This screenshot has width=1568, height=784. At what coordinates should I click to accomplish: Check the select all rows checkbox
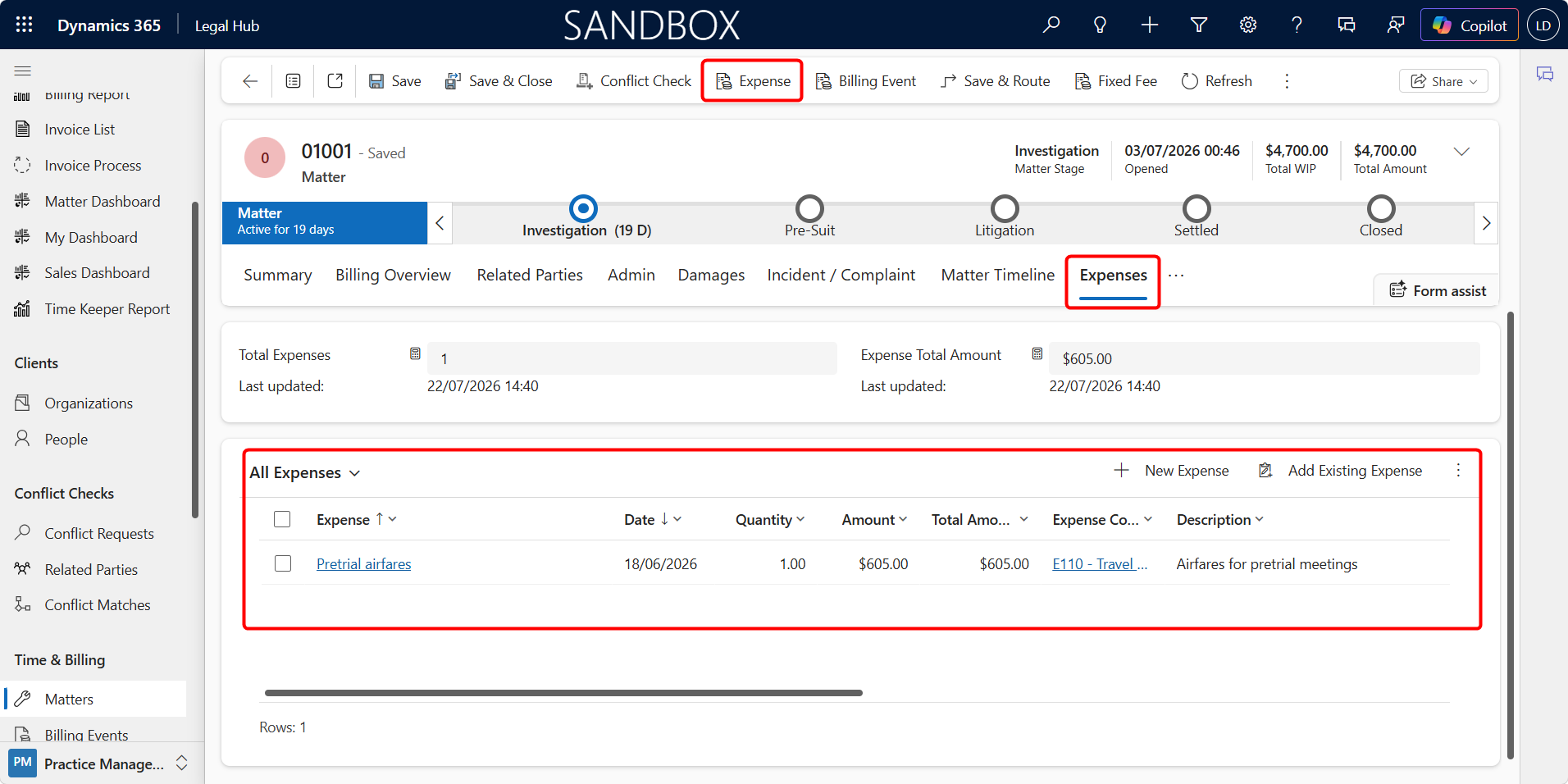[282, 519]
